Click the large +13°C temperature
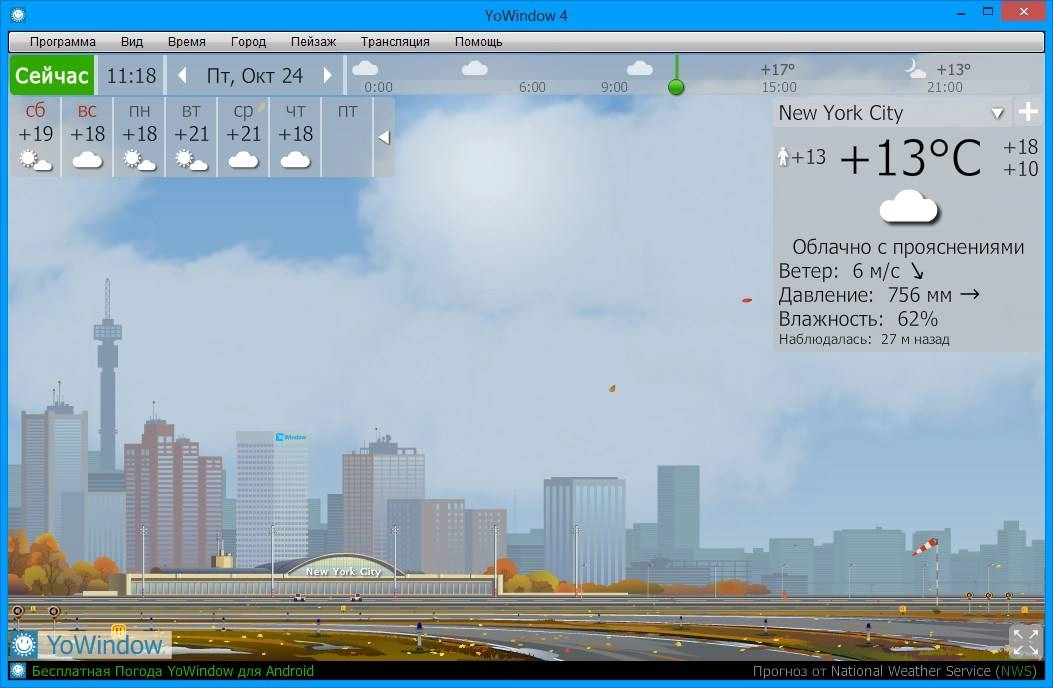This screenshot has width=1053, height=688. (x=910, y=158)
